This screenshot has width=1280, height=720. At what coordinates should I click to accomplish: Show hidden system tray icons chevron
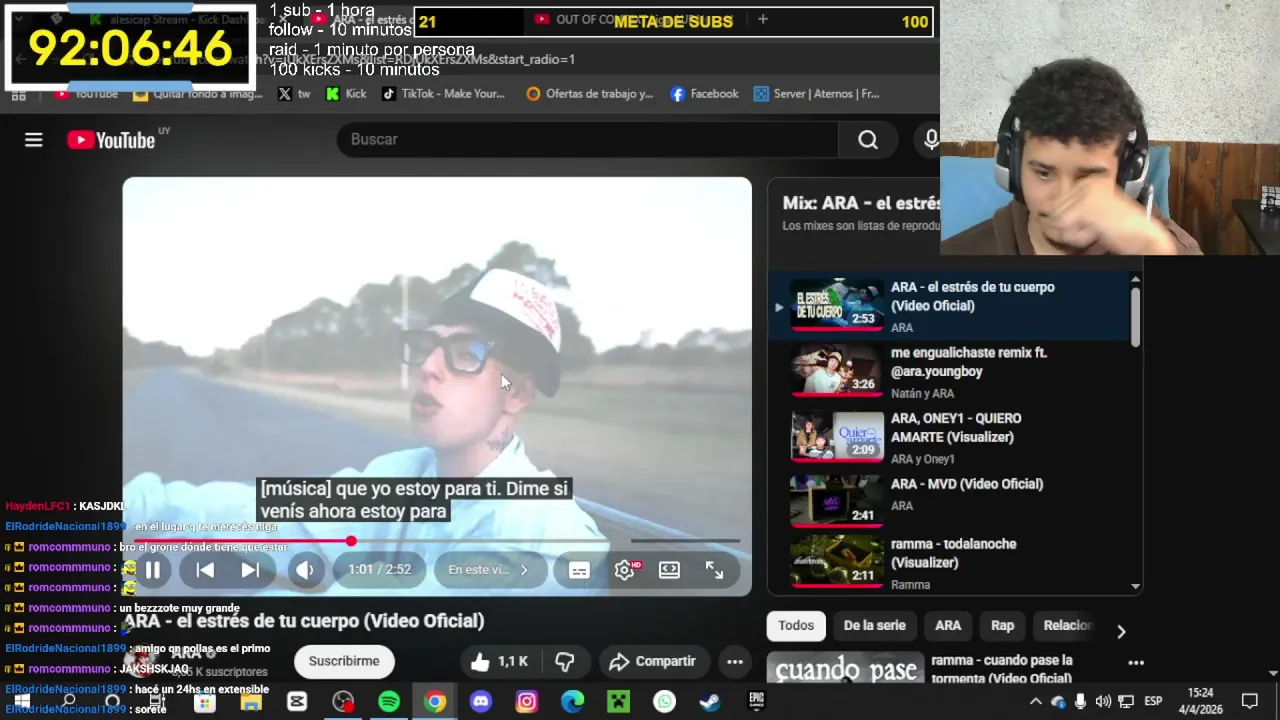point(1036,702)
